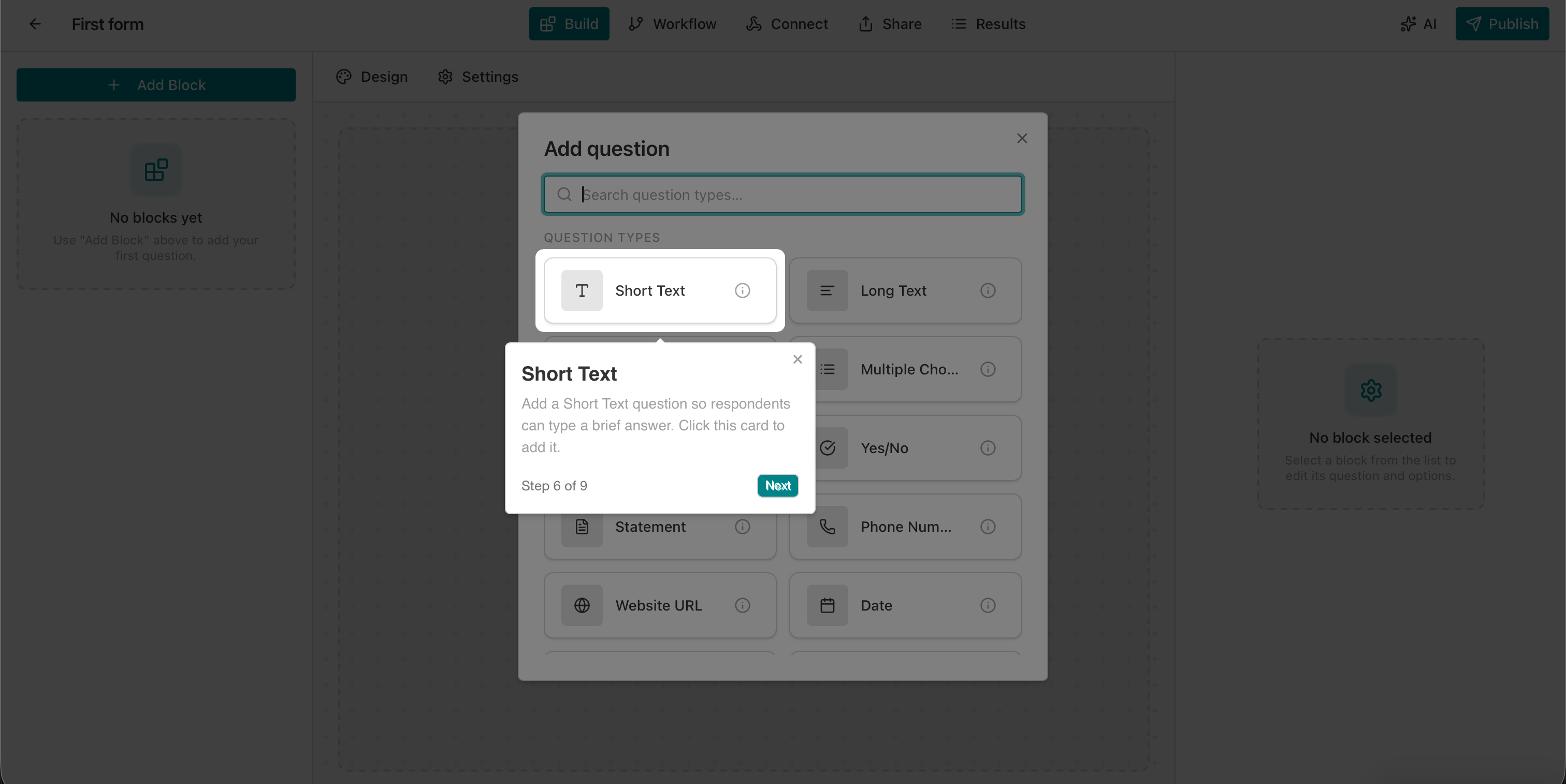Expand the AI assistant

click(1418, 24)
